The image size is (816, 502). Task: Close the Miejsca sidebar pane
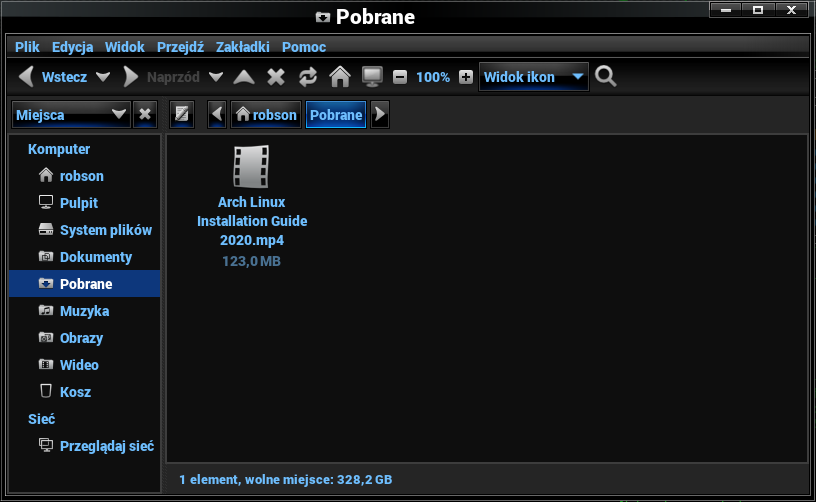click(x=145, y=114)
